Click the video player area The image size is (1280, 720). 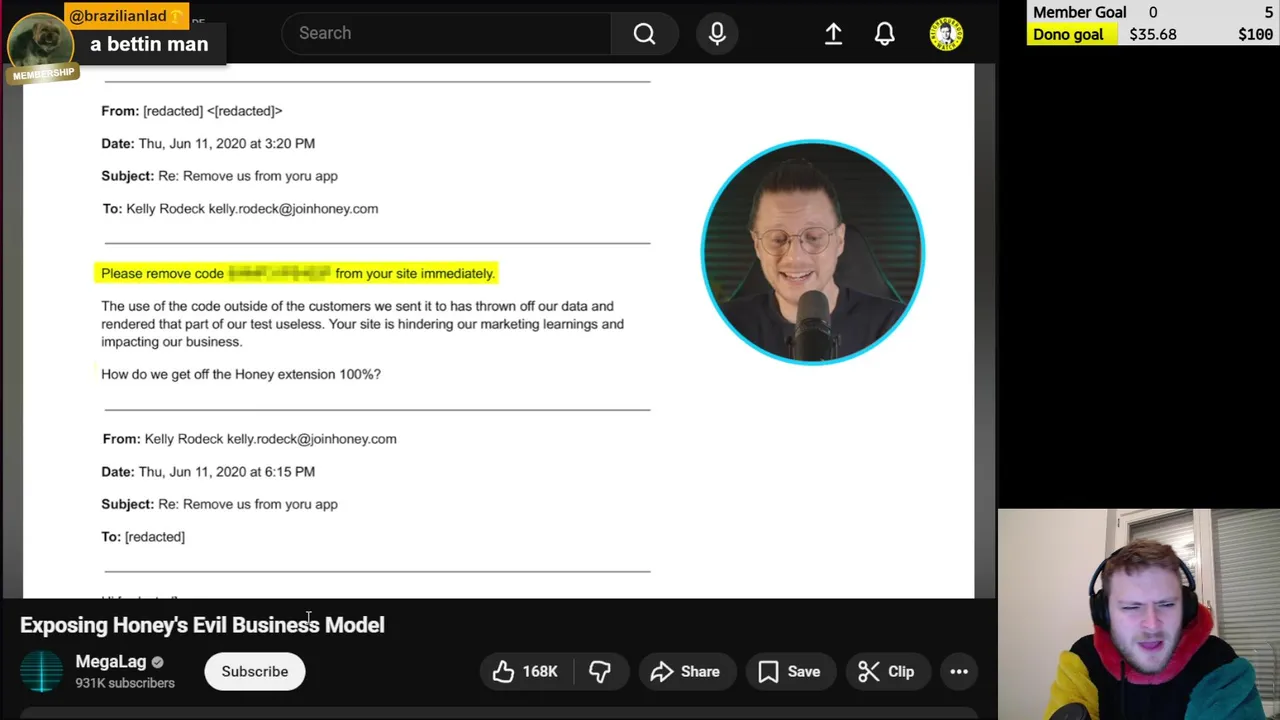498,330
